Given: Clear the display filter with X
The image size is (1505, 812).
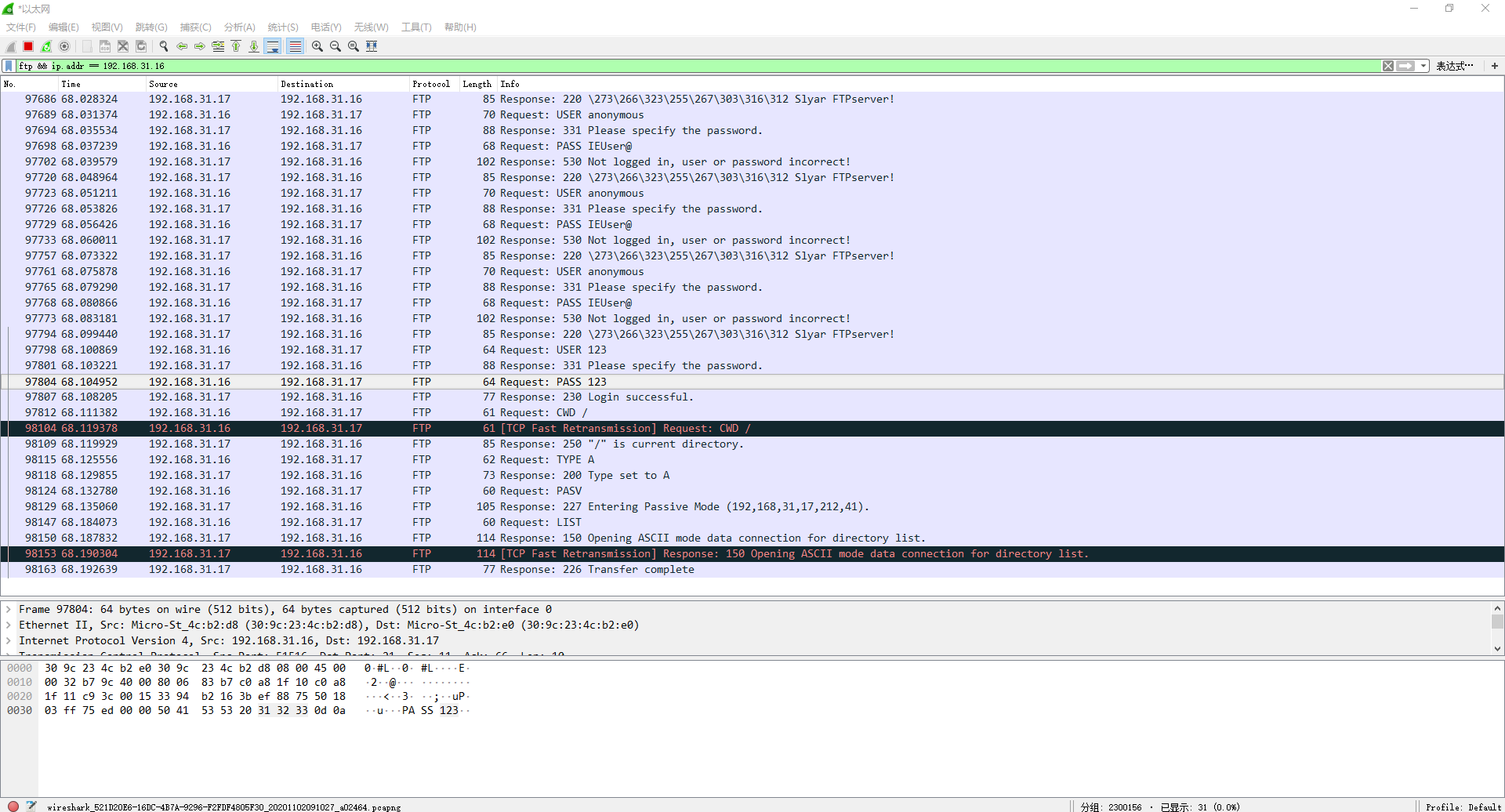Looking at the screenshot, I should (x=1388, y=66).
